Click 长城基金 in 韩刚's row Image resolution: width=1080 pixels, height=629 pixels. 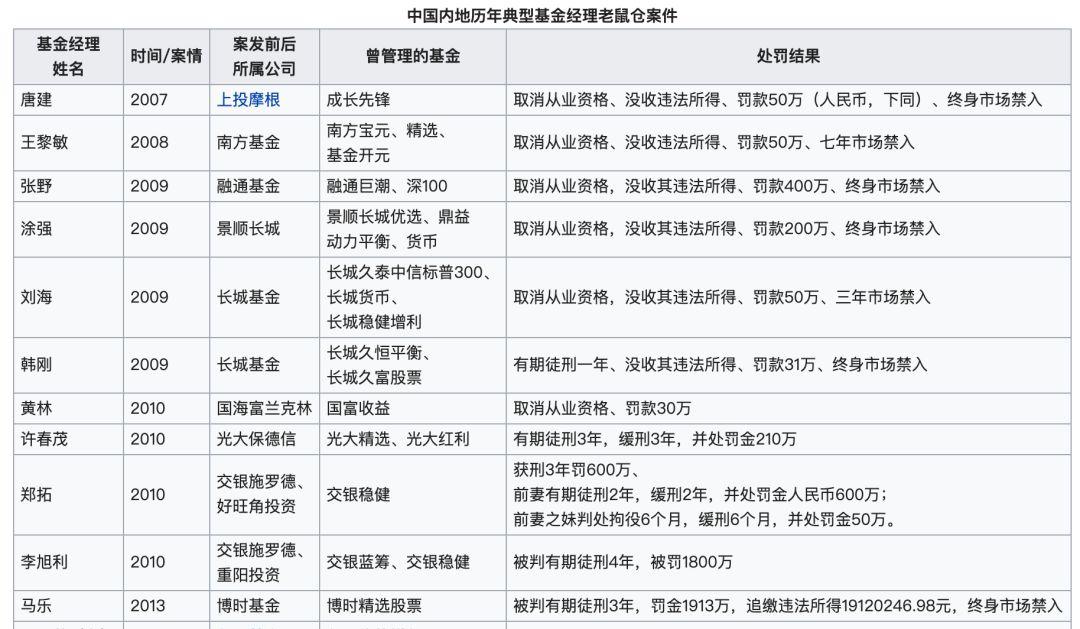248,364
